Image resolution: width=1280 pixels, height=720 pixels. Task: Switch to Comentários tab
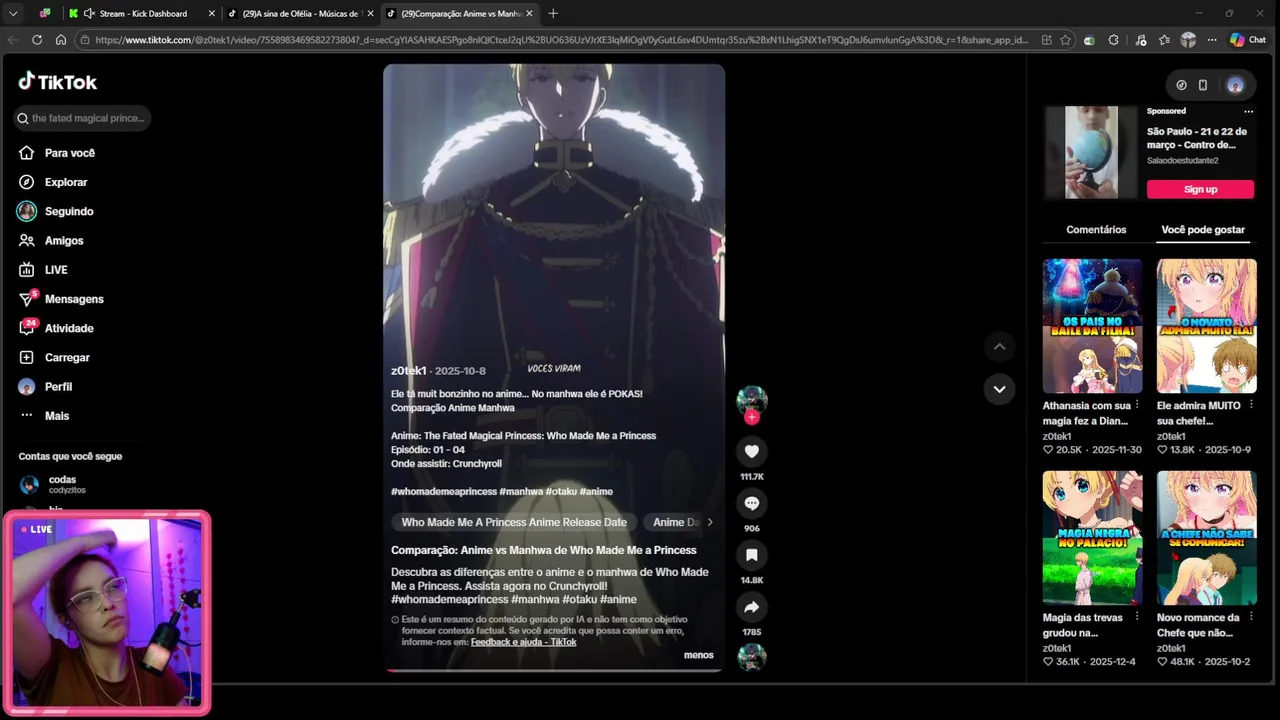tap(1096, 230)
